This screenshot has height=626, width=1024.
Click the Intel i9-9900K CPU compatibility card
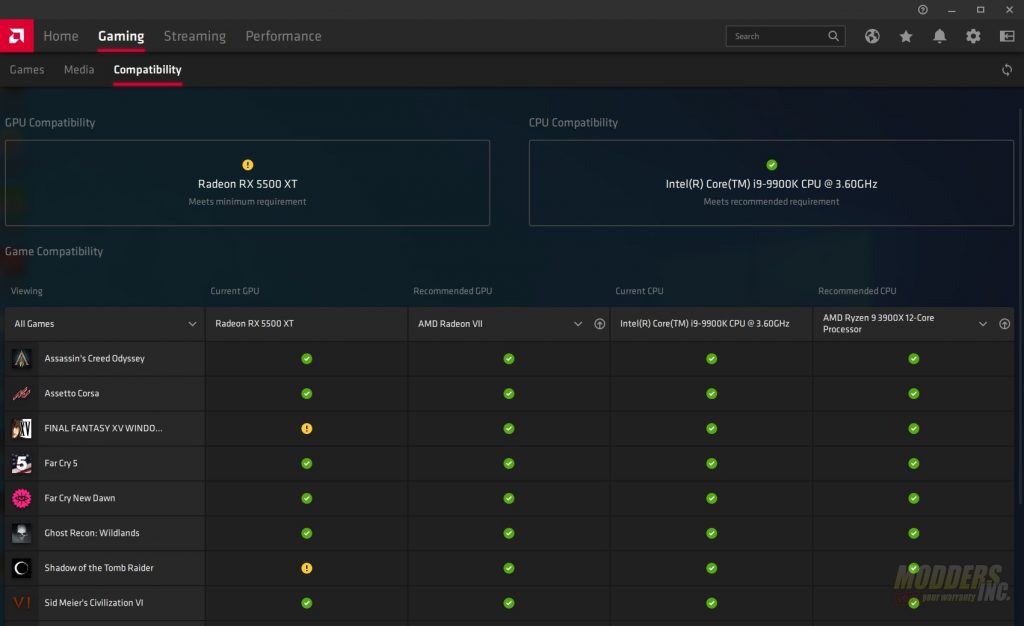(x=771, y=183)
